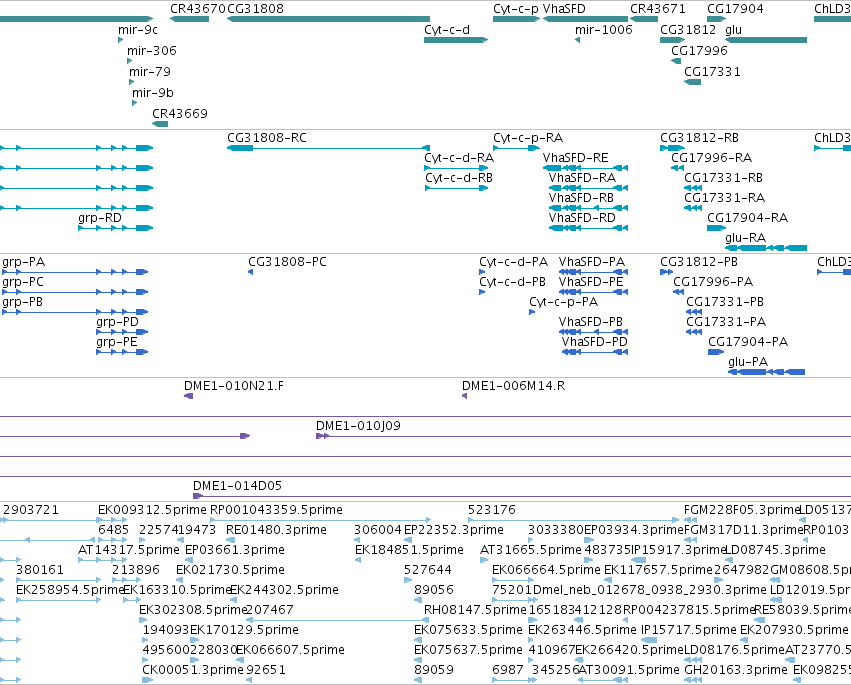Select the CR43670 gene label

[198, 9]
